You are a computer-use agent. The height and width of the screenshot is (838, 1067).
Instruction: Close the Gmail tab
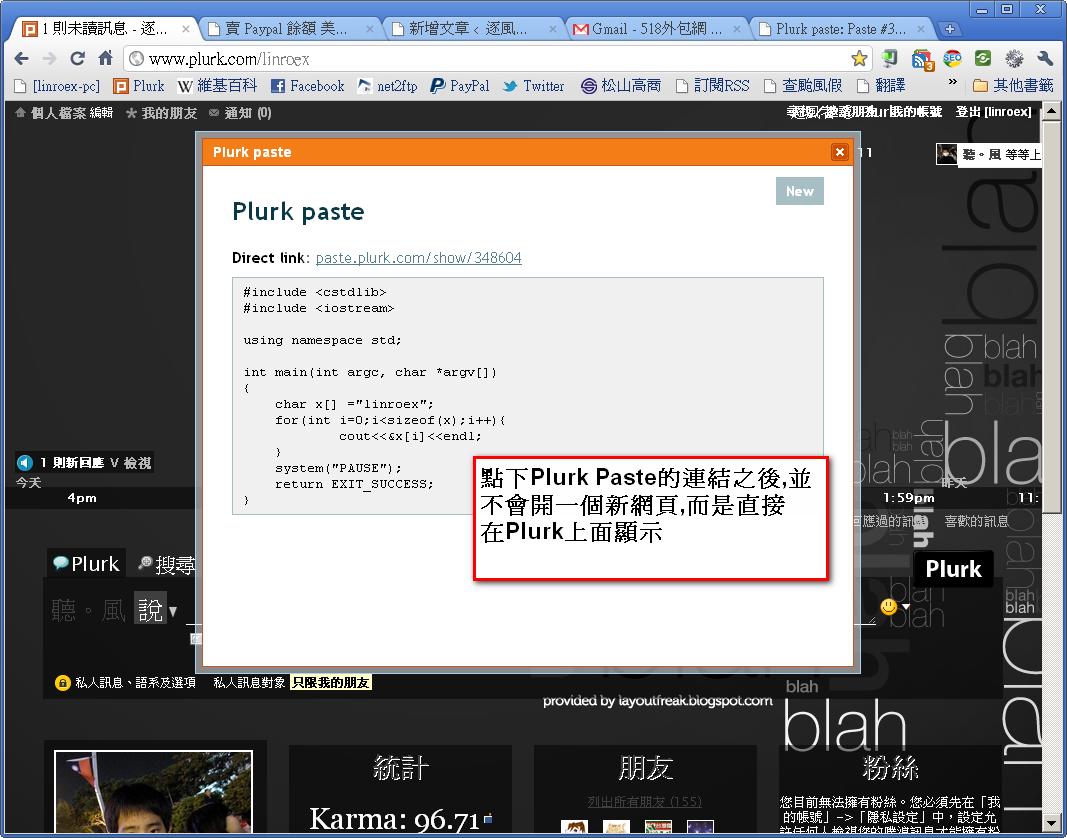[x=736, y=29]
